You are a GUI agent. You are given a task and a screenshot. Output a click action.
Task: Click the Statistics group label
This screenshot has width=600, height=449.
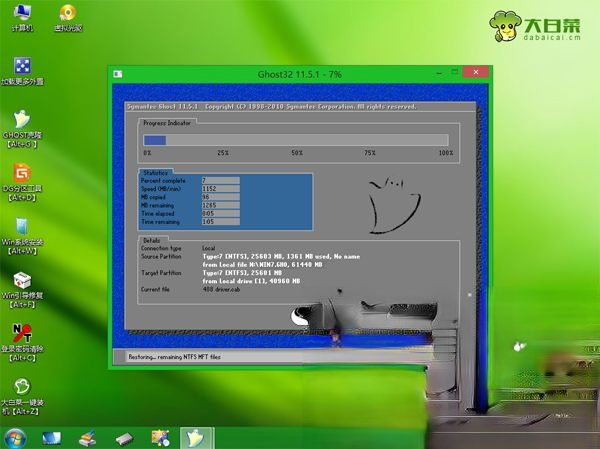coord(155,173)
